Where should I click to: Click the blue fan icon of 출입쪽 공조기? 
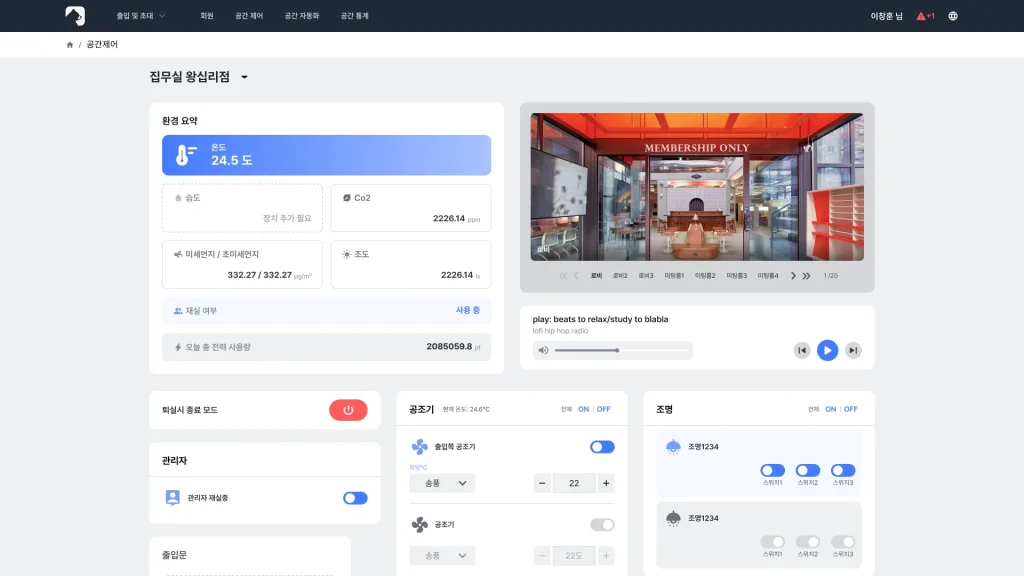click(x=419, y=447)
